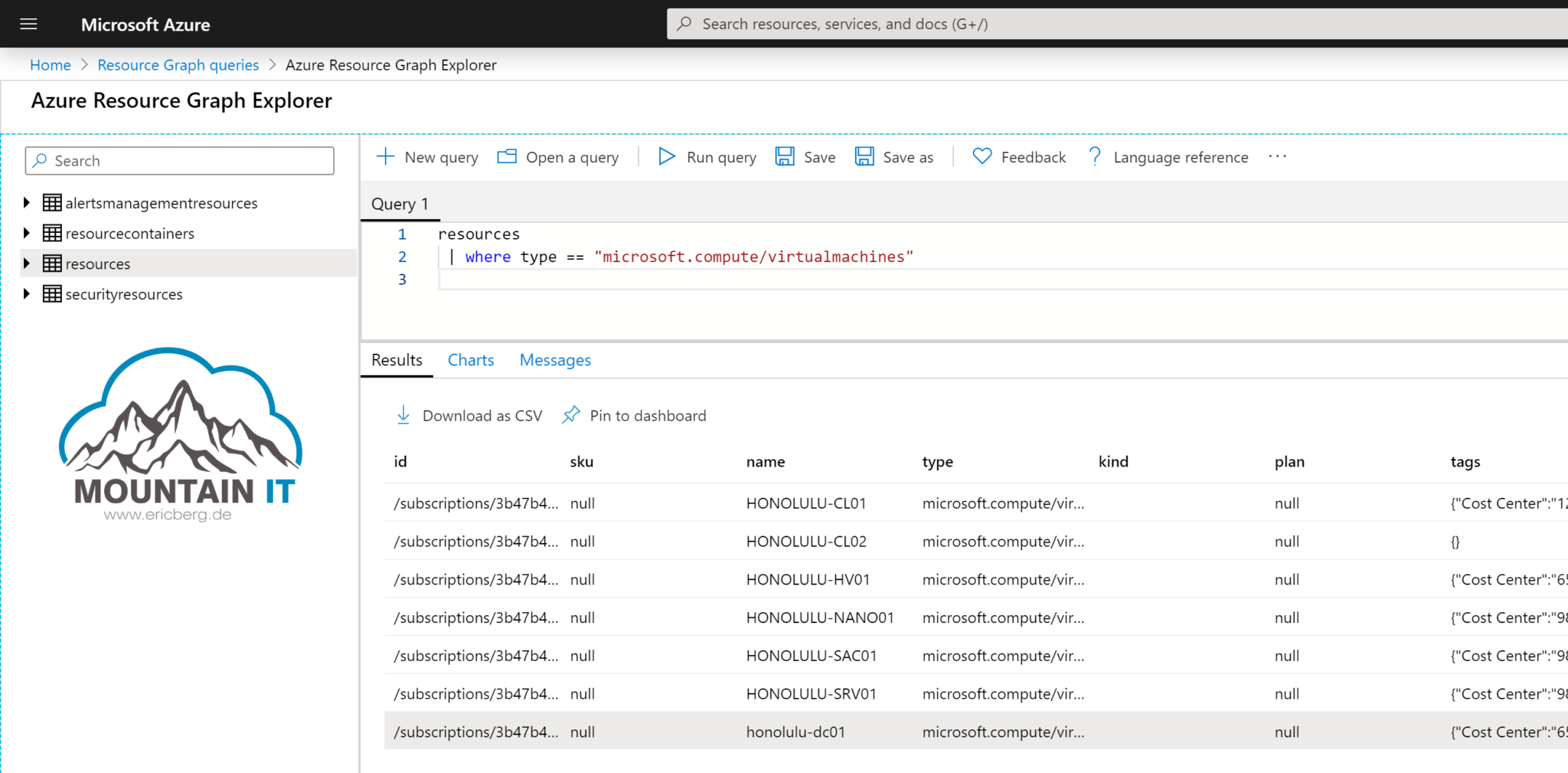Click the resources table icon

52,264
